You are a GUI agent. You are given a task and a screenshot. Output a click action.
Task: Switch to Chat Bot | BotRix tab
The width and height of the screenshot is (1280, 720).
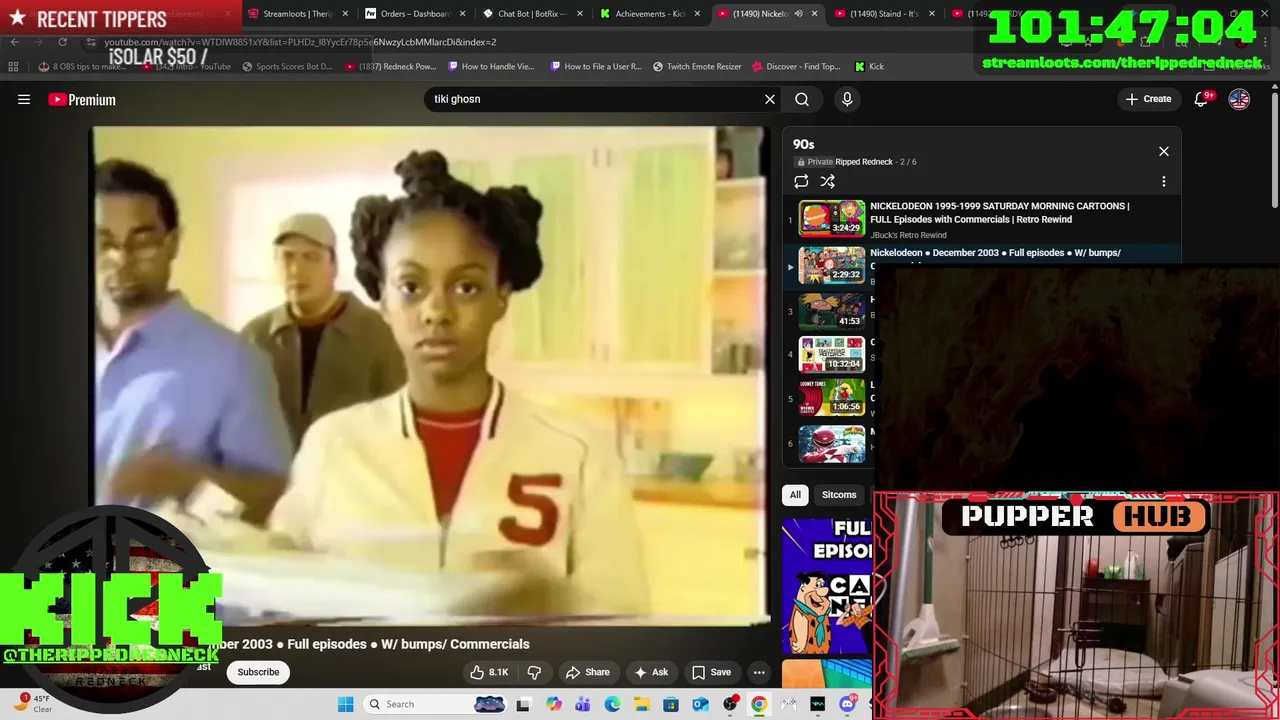point(533,14)
